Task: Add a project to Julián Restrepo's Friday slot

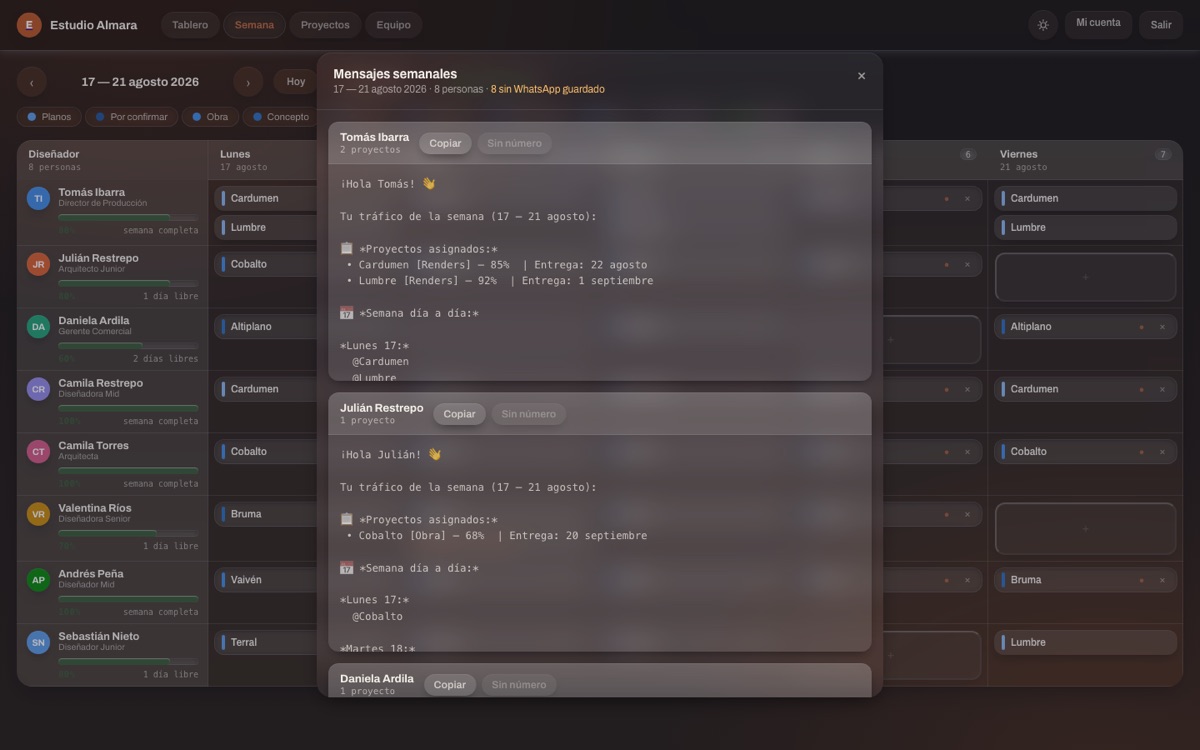Action: tap(1086, 277)
